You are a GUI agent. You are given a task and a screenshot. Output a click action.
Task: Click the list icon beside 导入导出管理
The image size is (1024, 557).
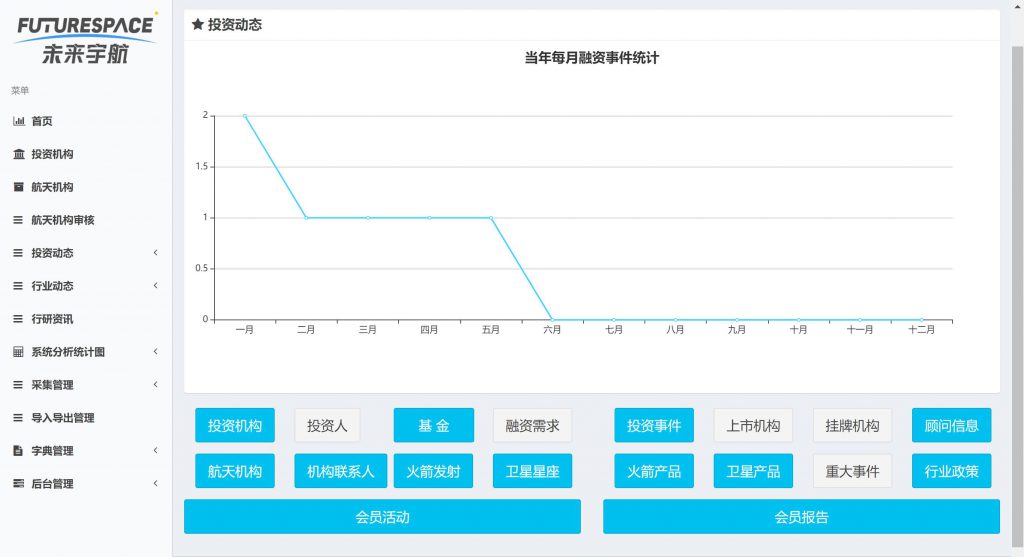pyautogui.click(x=18, y=418)
